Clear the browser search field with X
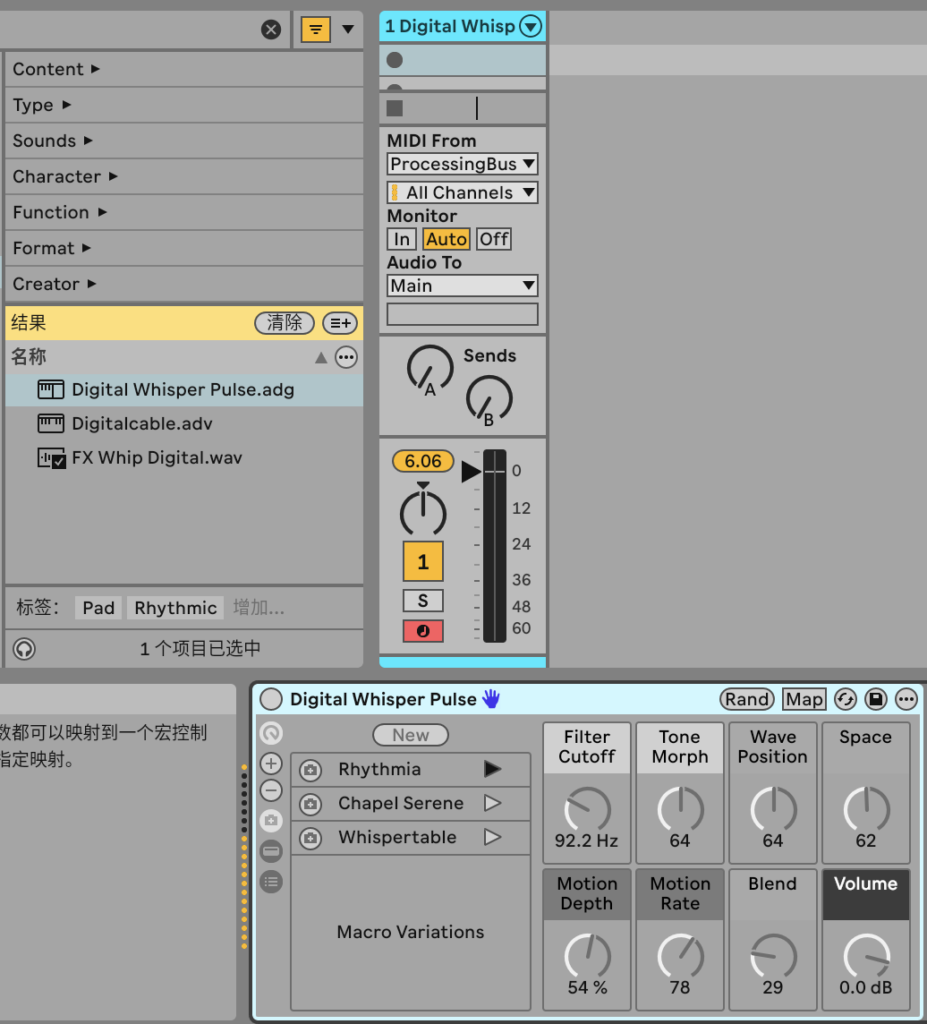The height and width of the screenshot is (1024, 927). pyautogui.click(x=271, y=30)
